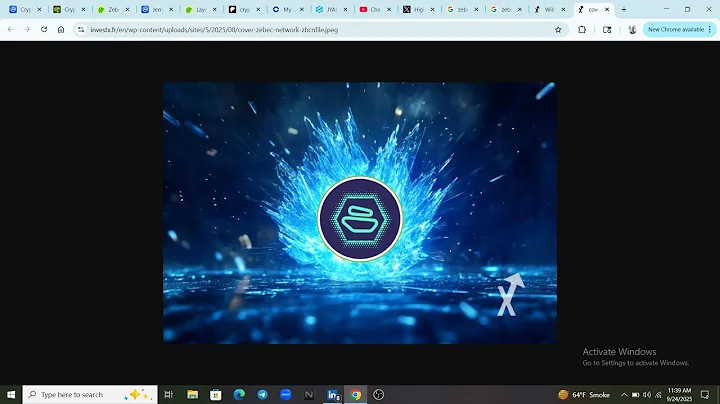Open the Extensions puzzle icon

[x=582, y=29]
